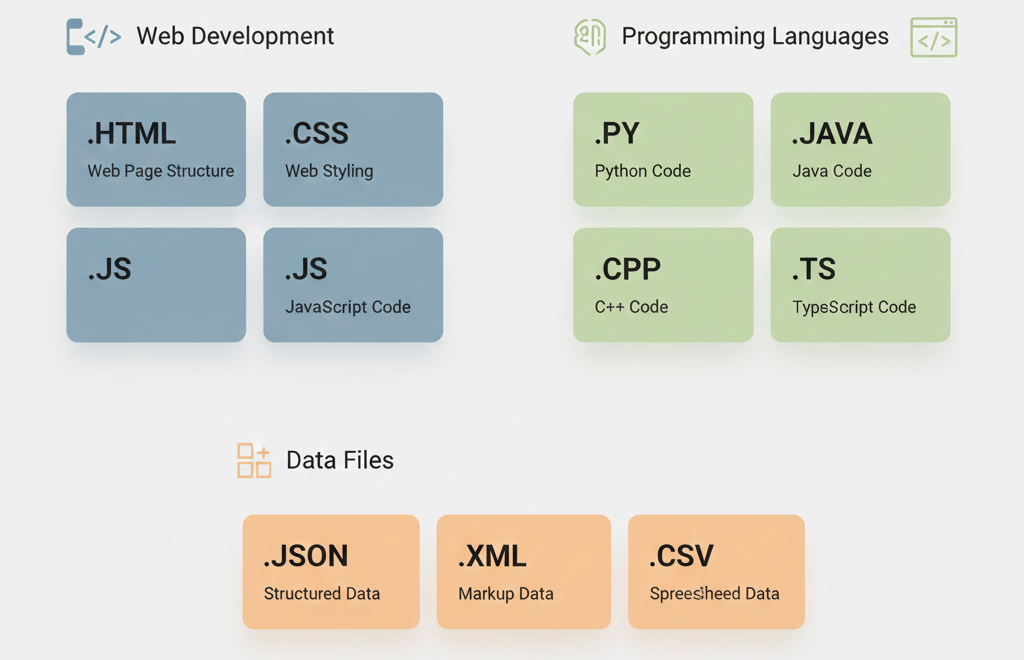Viewport: 1024px width, 660px height.
Task: Click the Web Development heading
Action: click(x=235, y=36)
